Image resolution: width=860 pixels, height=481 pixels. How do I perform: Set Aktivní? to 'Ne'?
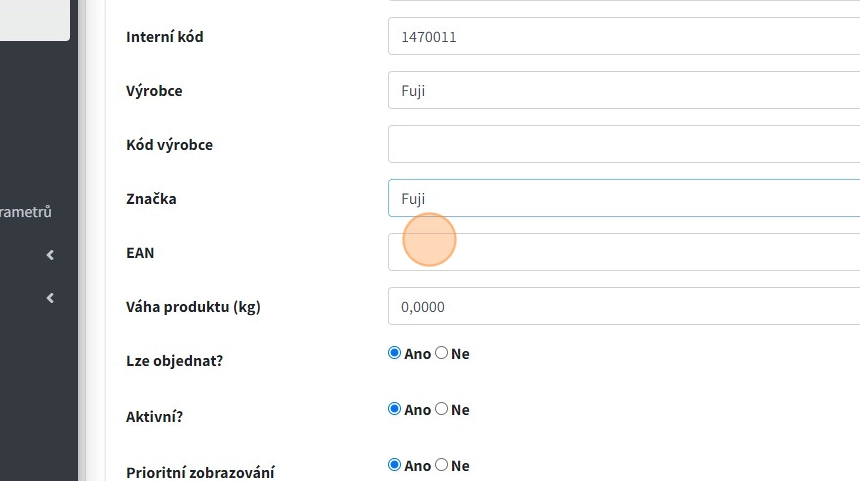click(x=442, y=409)
